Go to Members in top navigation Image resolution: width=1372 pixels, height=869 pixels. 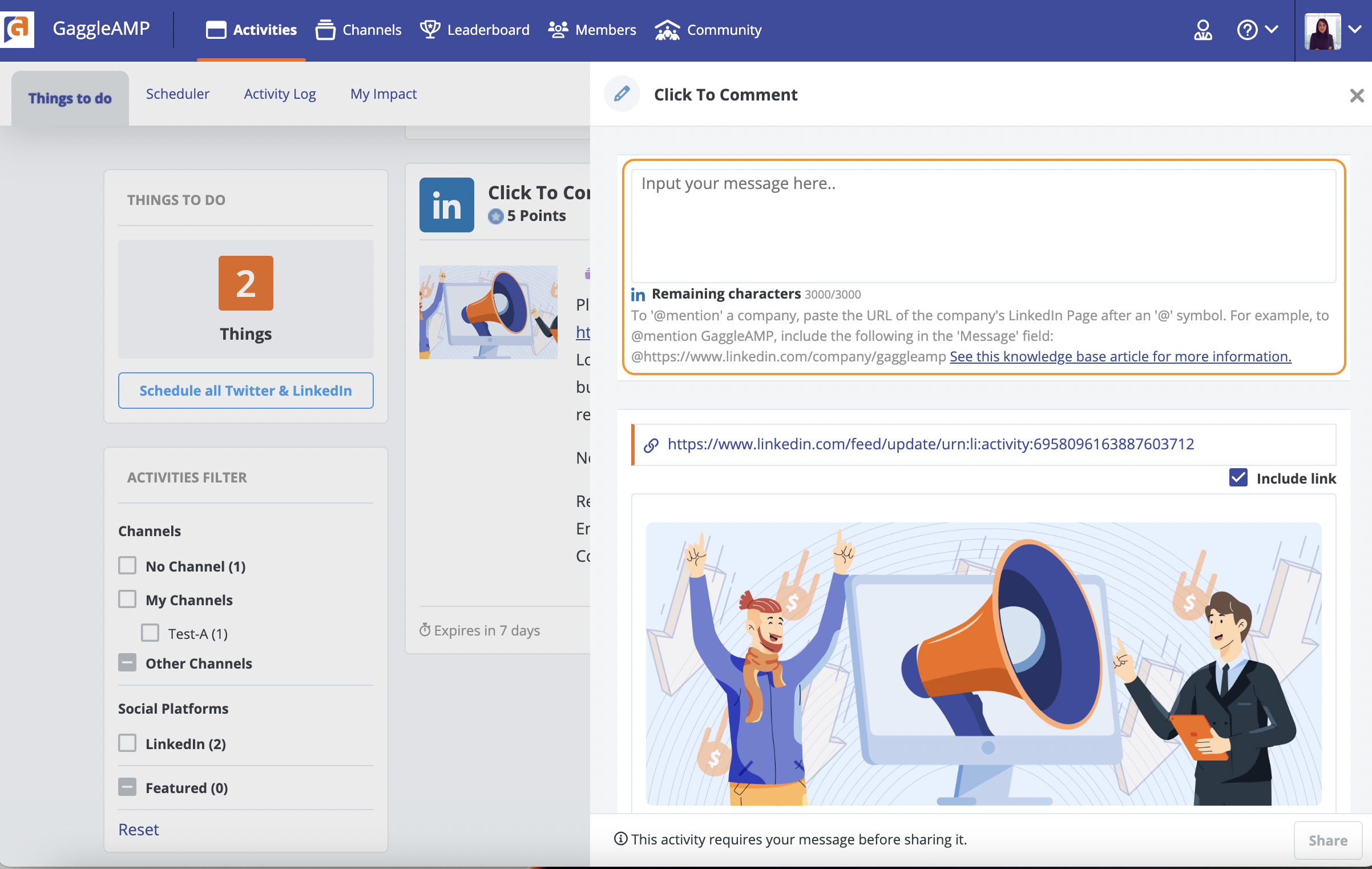pos(592,30)
